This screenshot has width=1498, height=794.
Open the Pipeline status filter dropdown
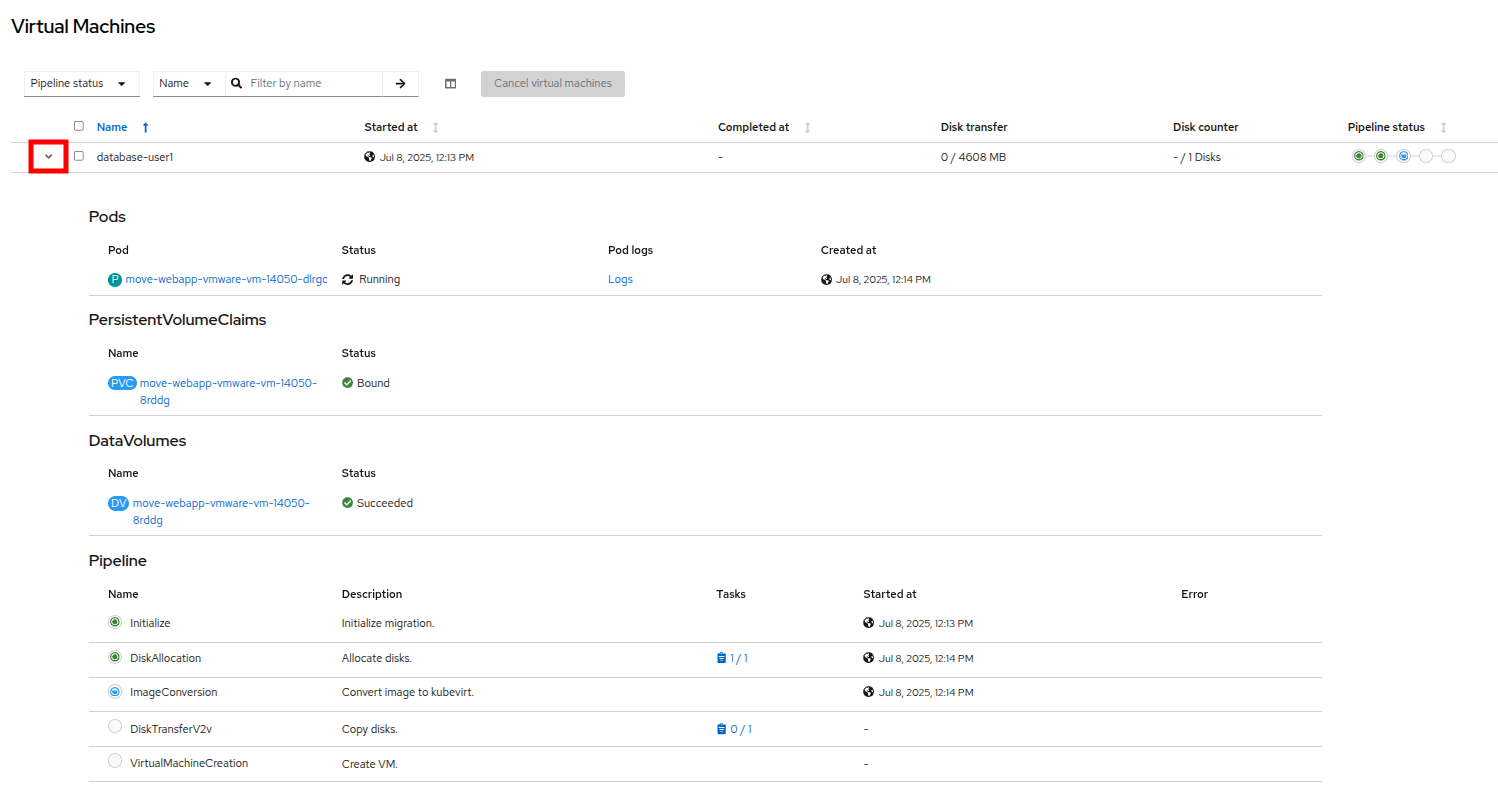pyautogui.click(x=81, y=84)
